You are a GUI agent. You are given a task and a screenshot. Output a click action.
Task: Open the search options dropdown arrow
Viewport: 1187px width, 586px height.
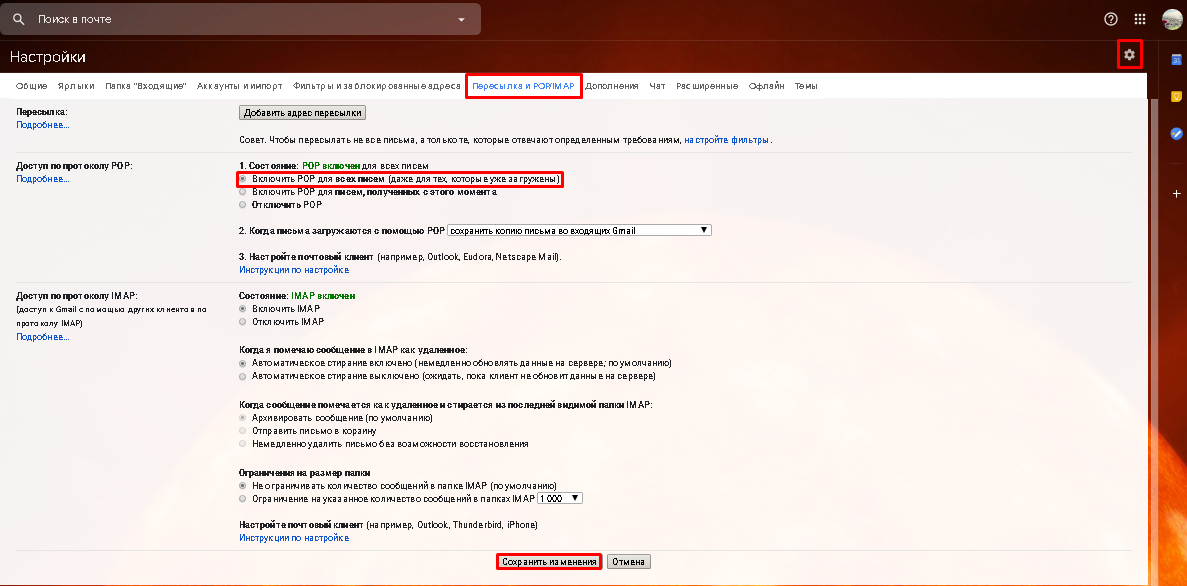click(462, 20)
